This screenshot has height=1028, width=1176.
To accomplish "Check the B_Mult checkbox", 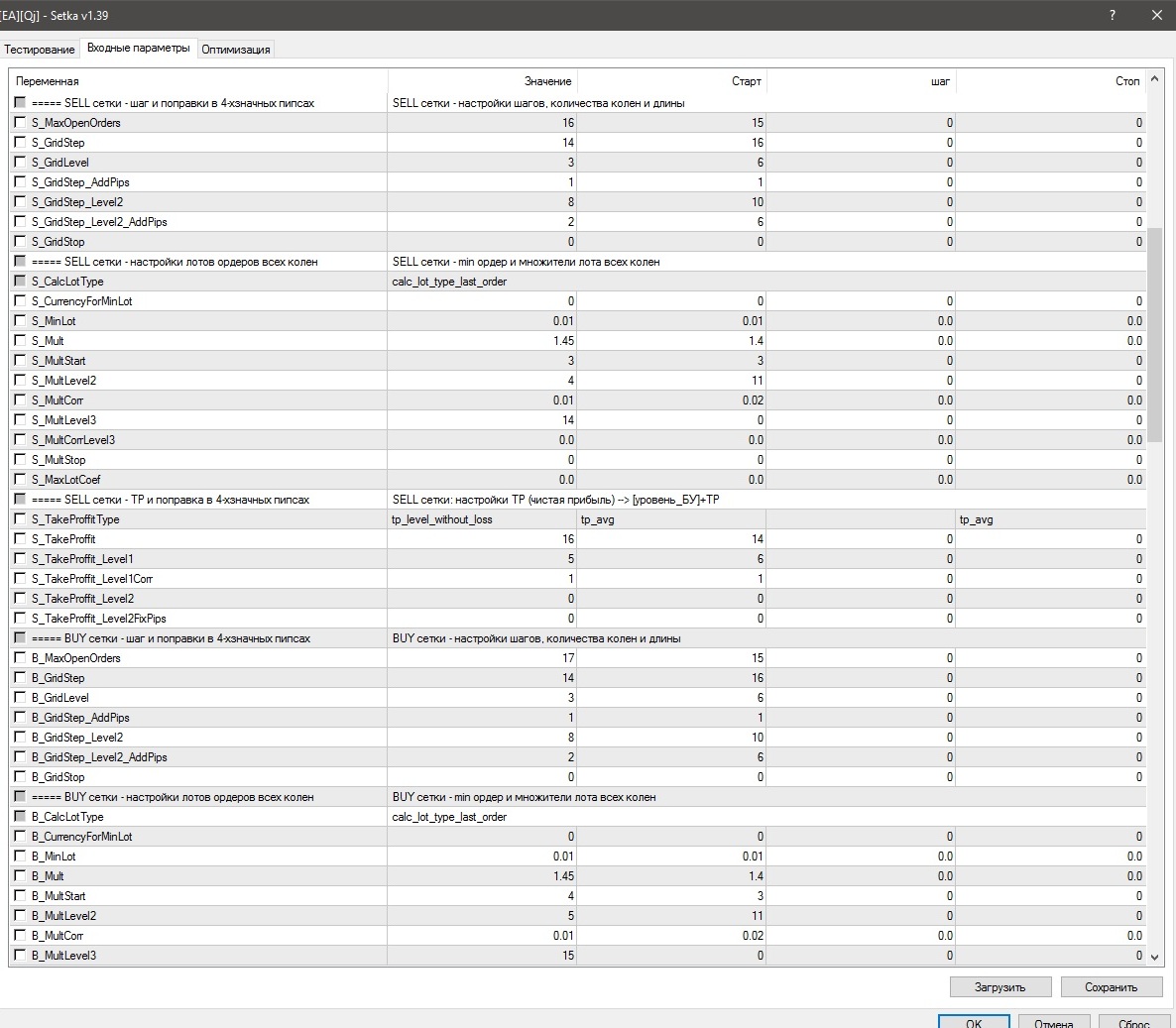I will tap(20, 875).
